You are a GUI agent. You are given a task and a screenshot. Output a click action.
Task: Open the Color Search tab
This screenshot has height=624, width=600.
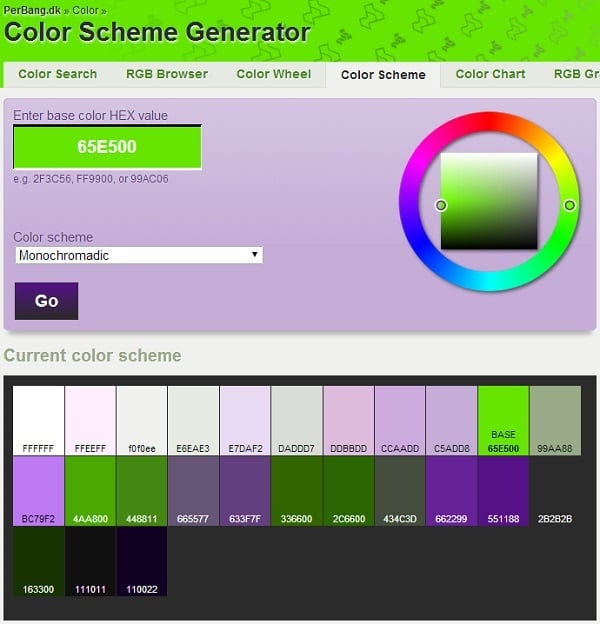(58, 74)
